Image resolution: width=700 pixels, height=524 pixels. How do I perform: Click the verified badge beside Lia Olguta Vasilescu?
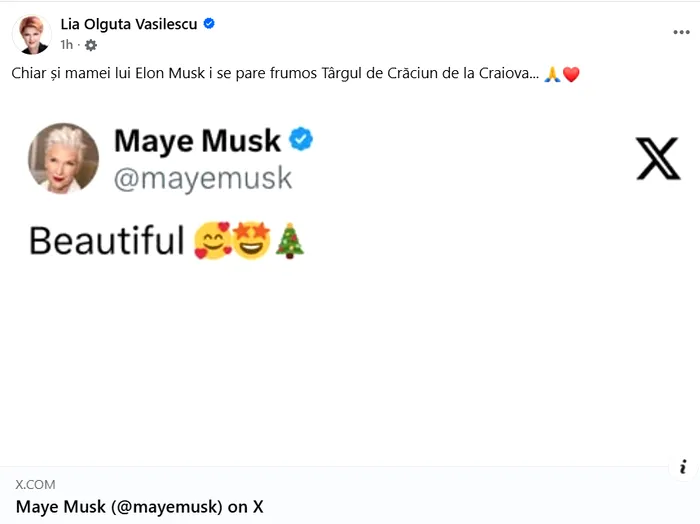pos(209,24)
